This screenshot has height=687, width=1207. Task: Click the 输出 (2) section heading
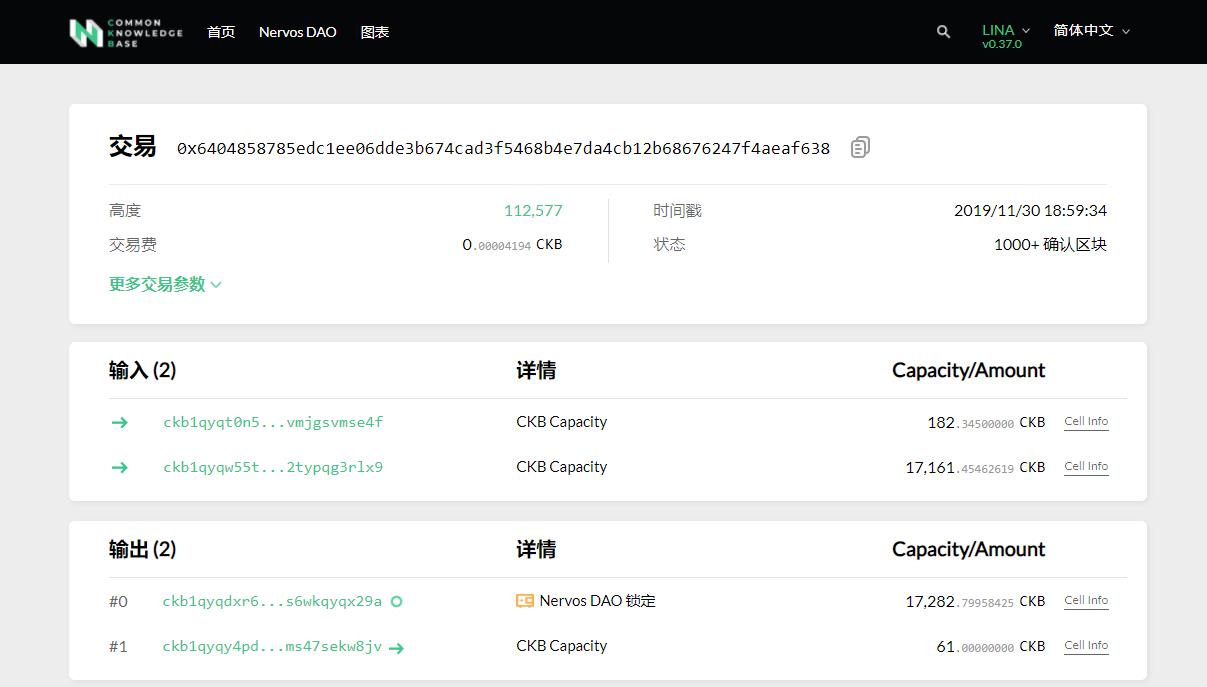[142, 549]
